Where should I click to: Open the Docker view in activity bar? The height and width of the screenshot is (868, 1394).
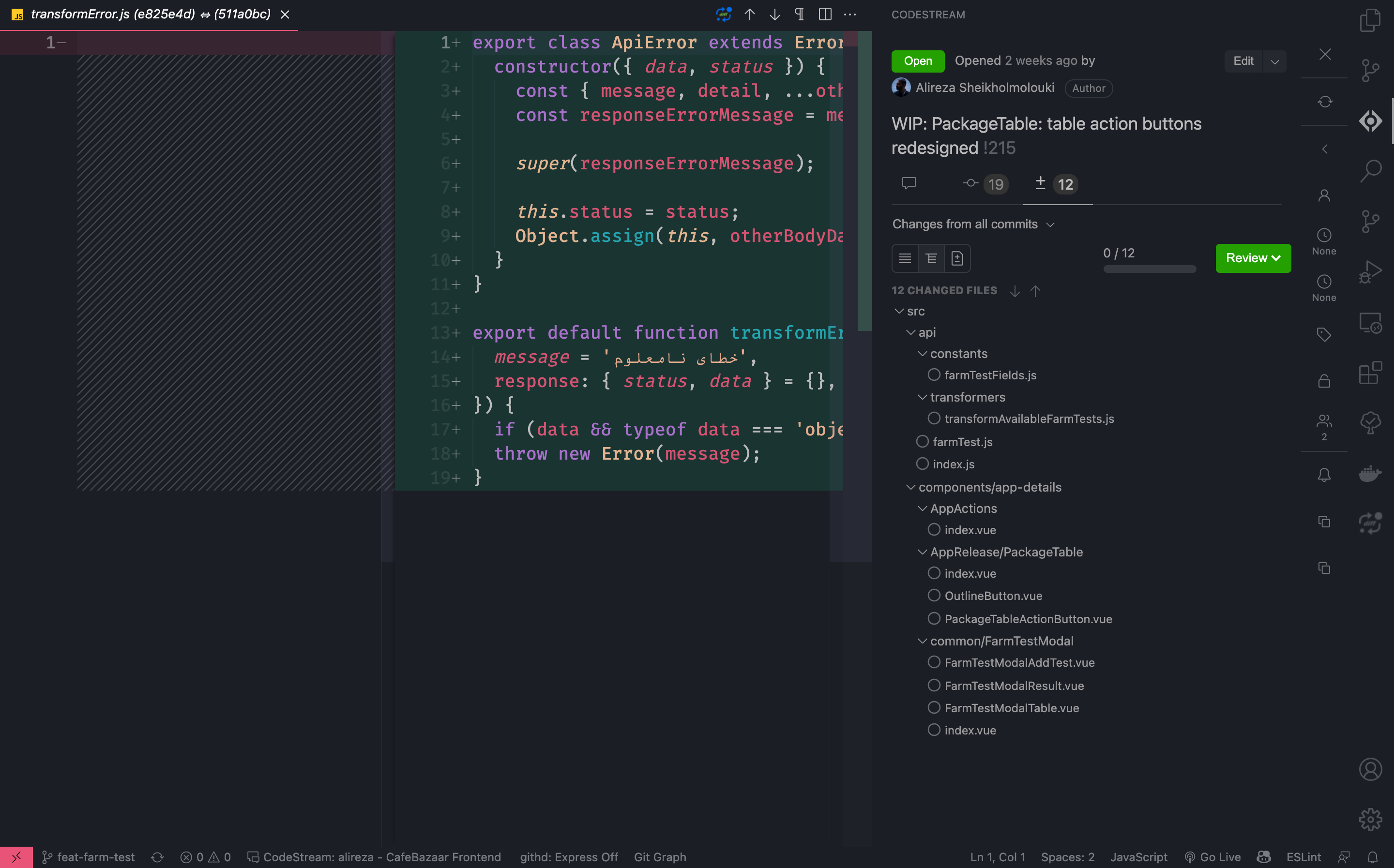coord(1370,474)
